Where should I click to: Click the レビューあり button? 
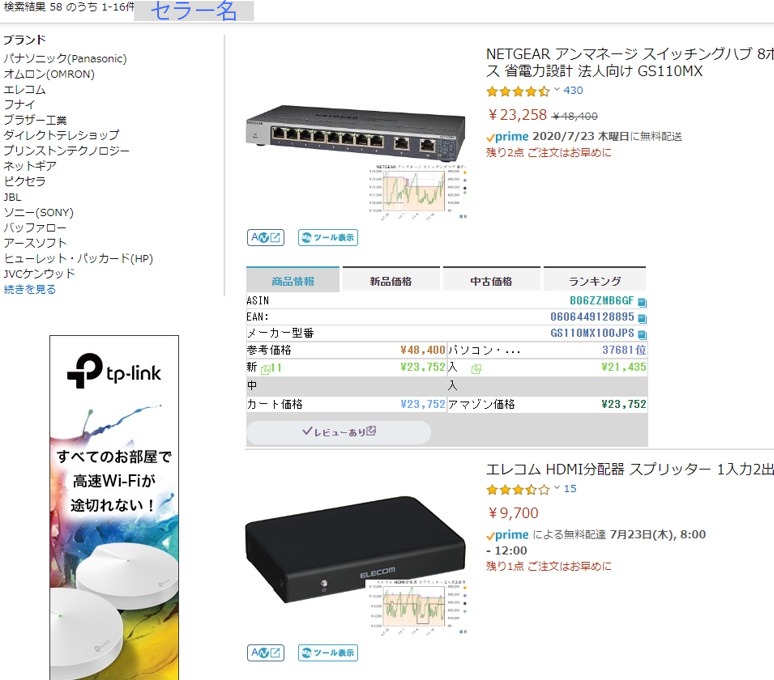click(339, 432)
